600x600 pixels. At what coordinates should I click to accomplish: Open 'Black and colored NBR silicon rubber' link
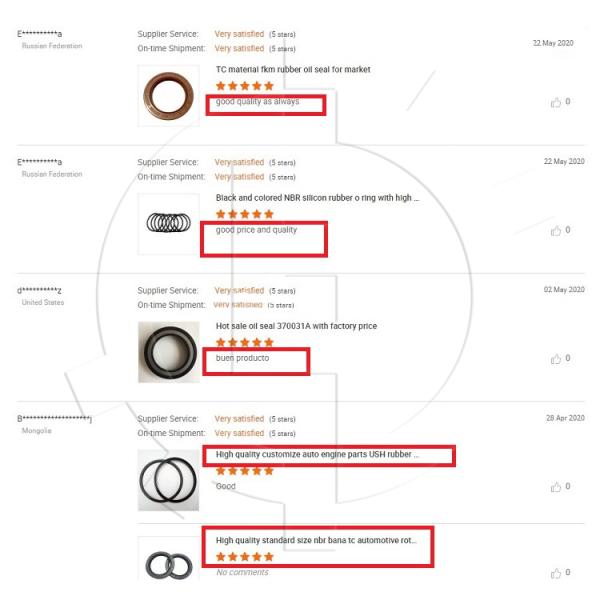317,198
